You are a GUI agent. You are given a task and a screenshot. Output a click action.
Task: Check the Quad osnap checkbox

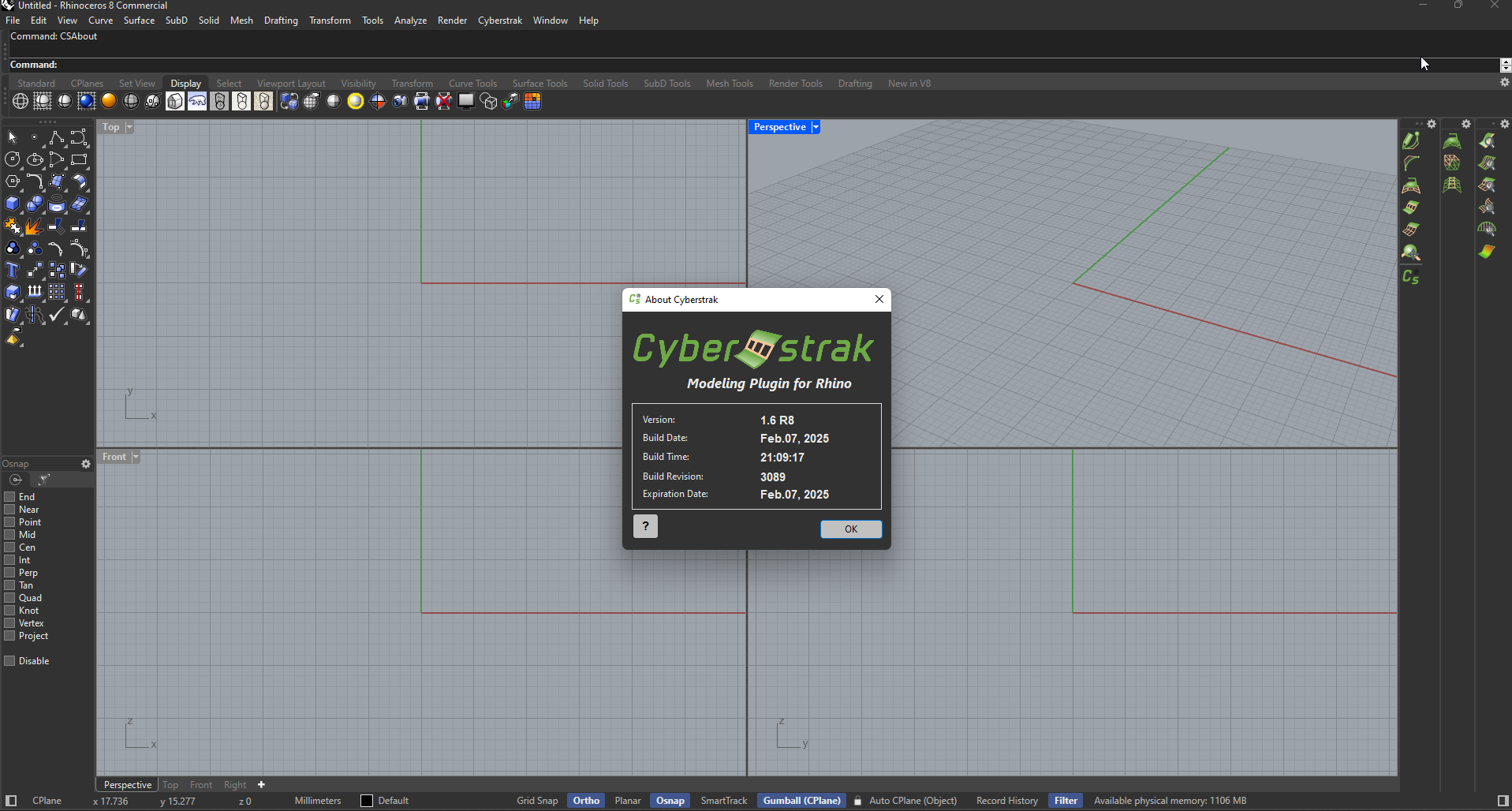(x=10, y=598)
